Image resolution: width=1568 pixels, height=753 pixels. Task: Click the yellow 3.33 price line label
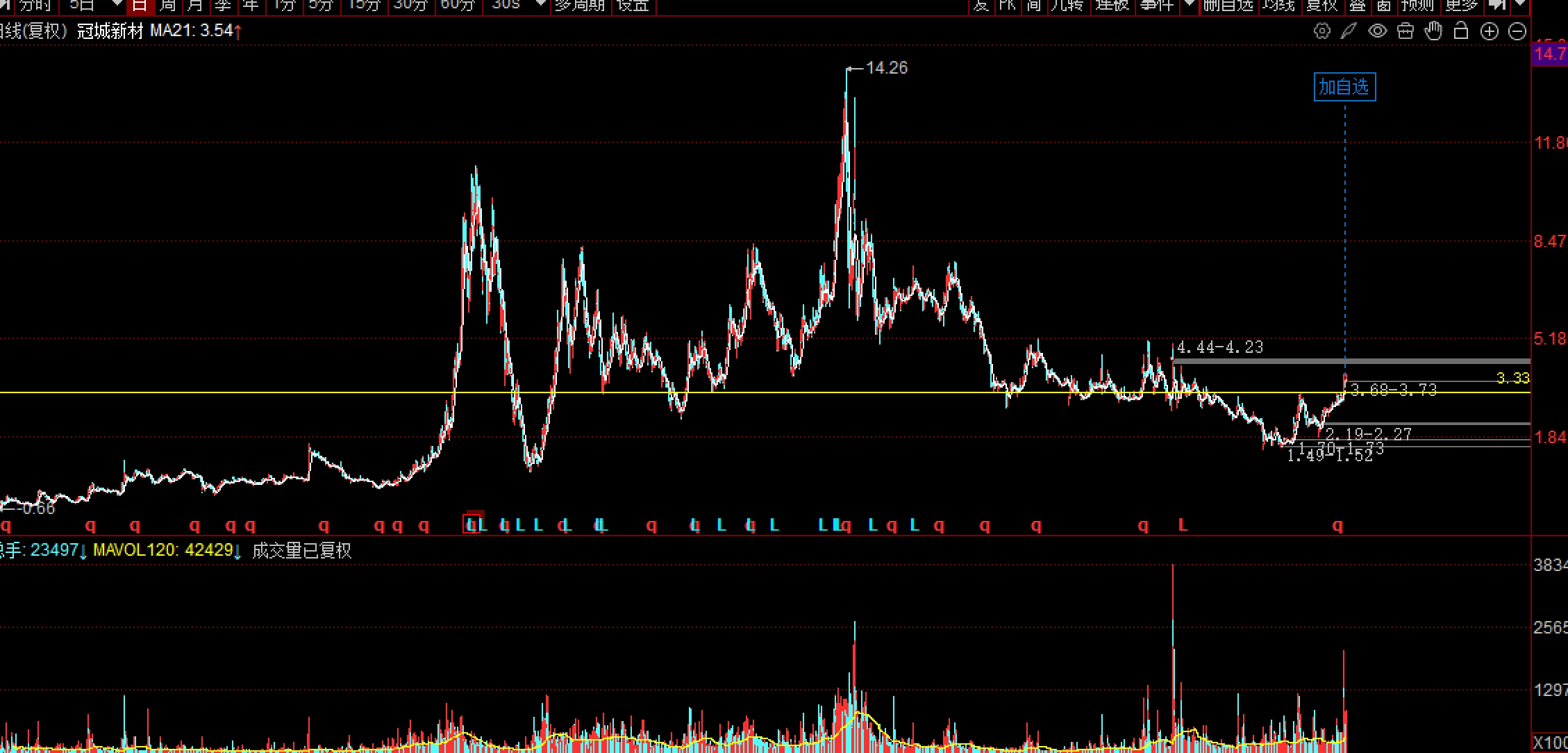1512,378
